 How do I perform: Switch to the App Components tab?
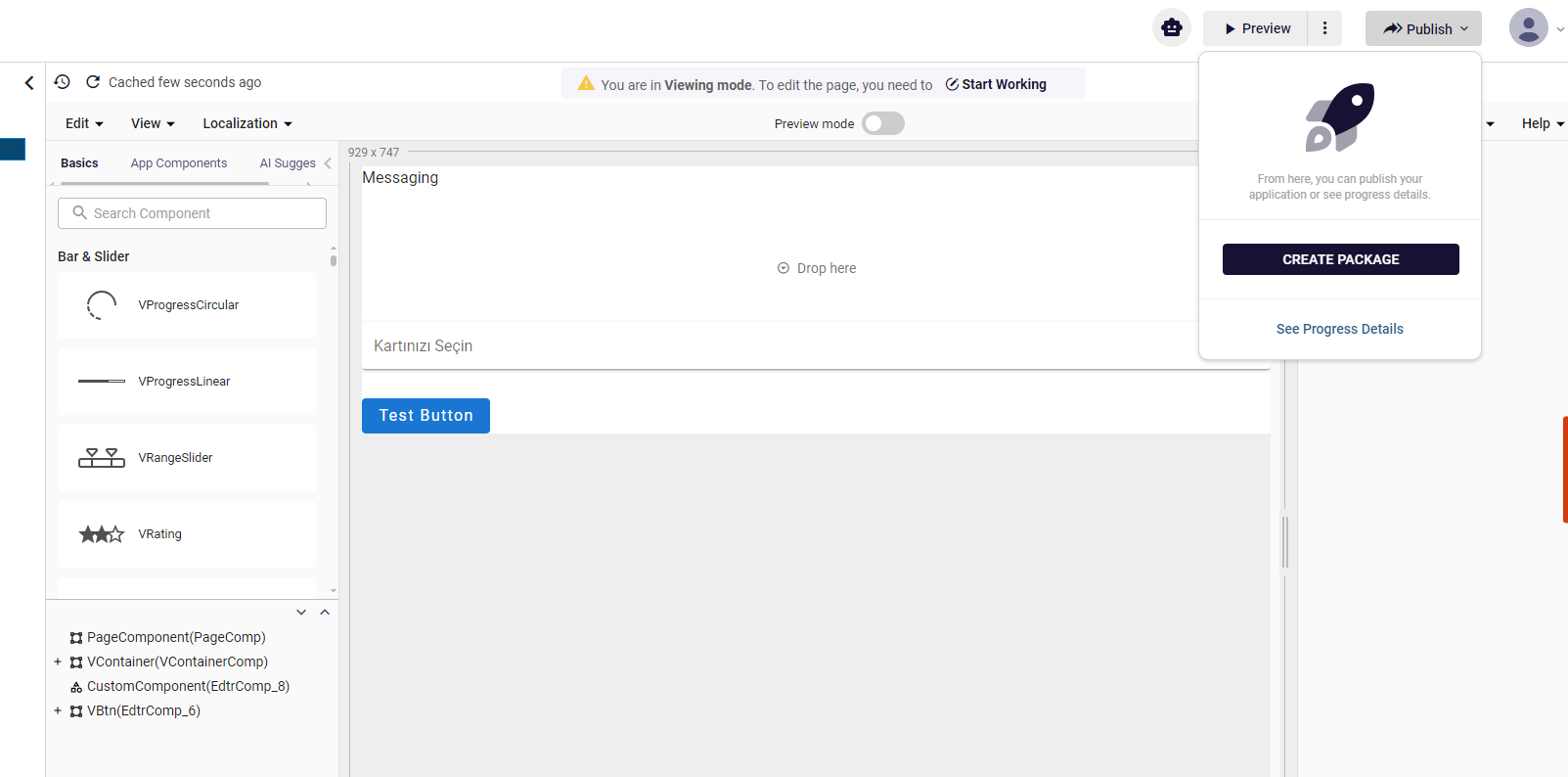pyautogui.click(x=179, y=163)
